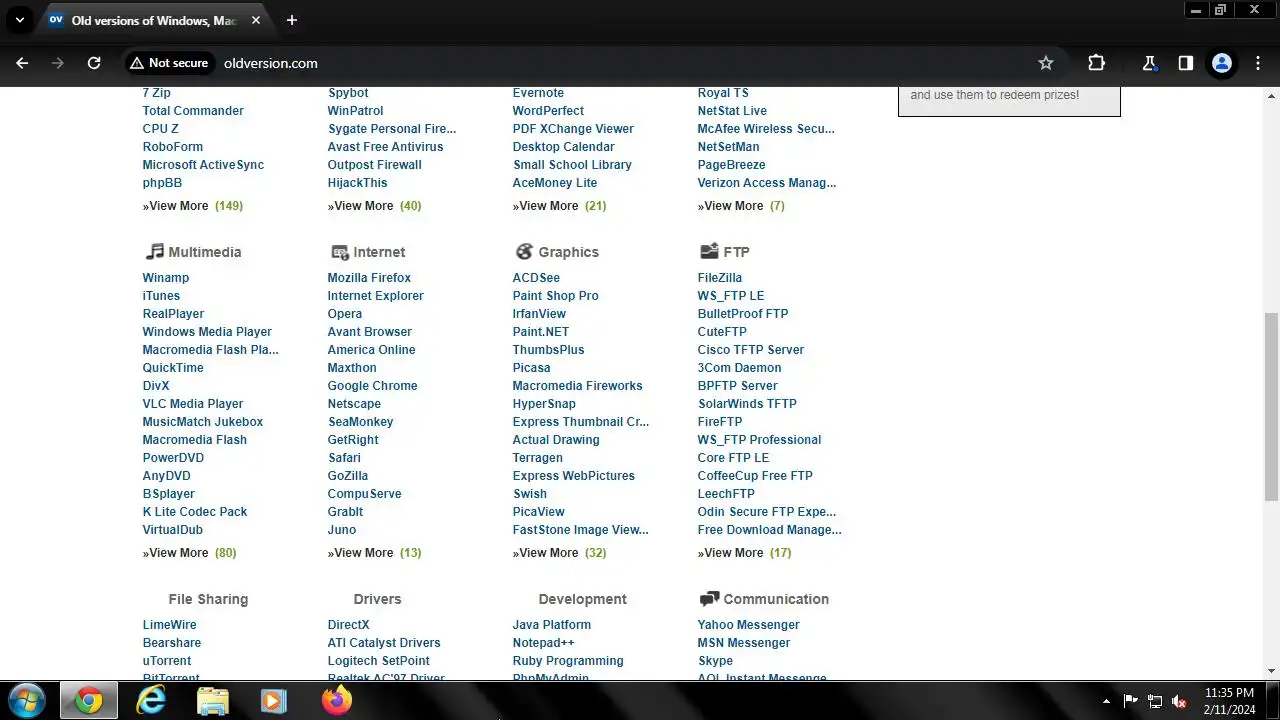
Task: Open the tab search dropdown arrow
Action: 19,20
